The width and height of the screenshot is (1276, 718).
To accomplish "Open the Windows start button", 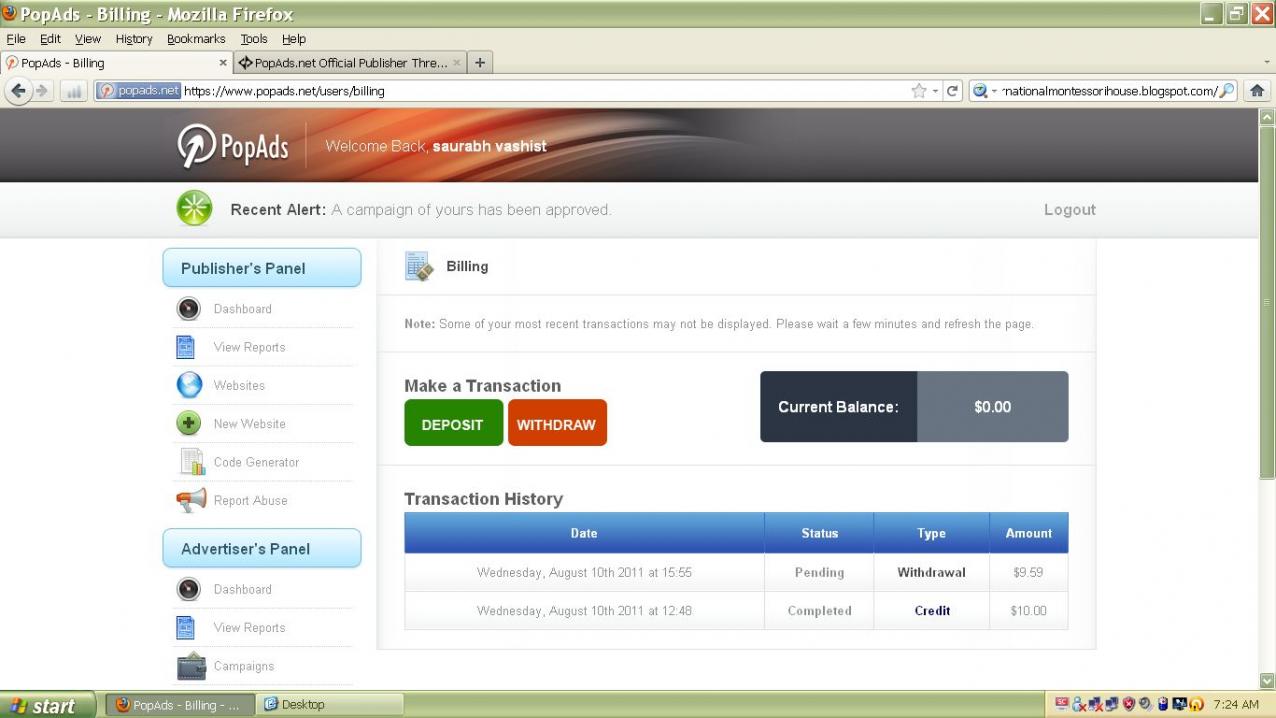I will 48,705.
